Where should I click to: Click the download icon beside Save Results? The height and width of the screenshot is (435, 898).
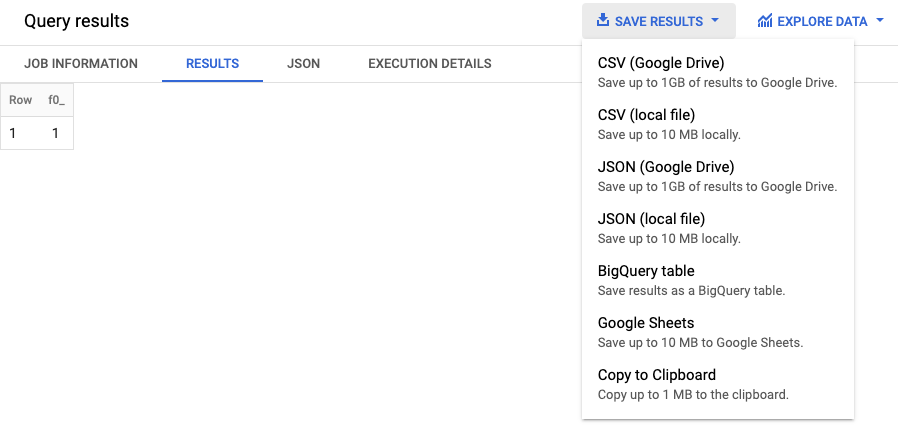click(602, 21)
